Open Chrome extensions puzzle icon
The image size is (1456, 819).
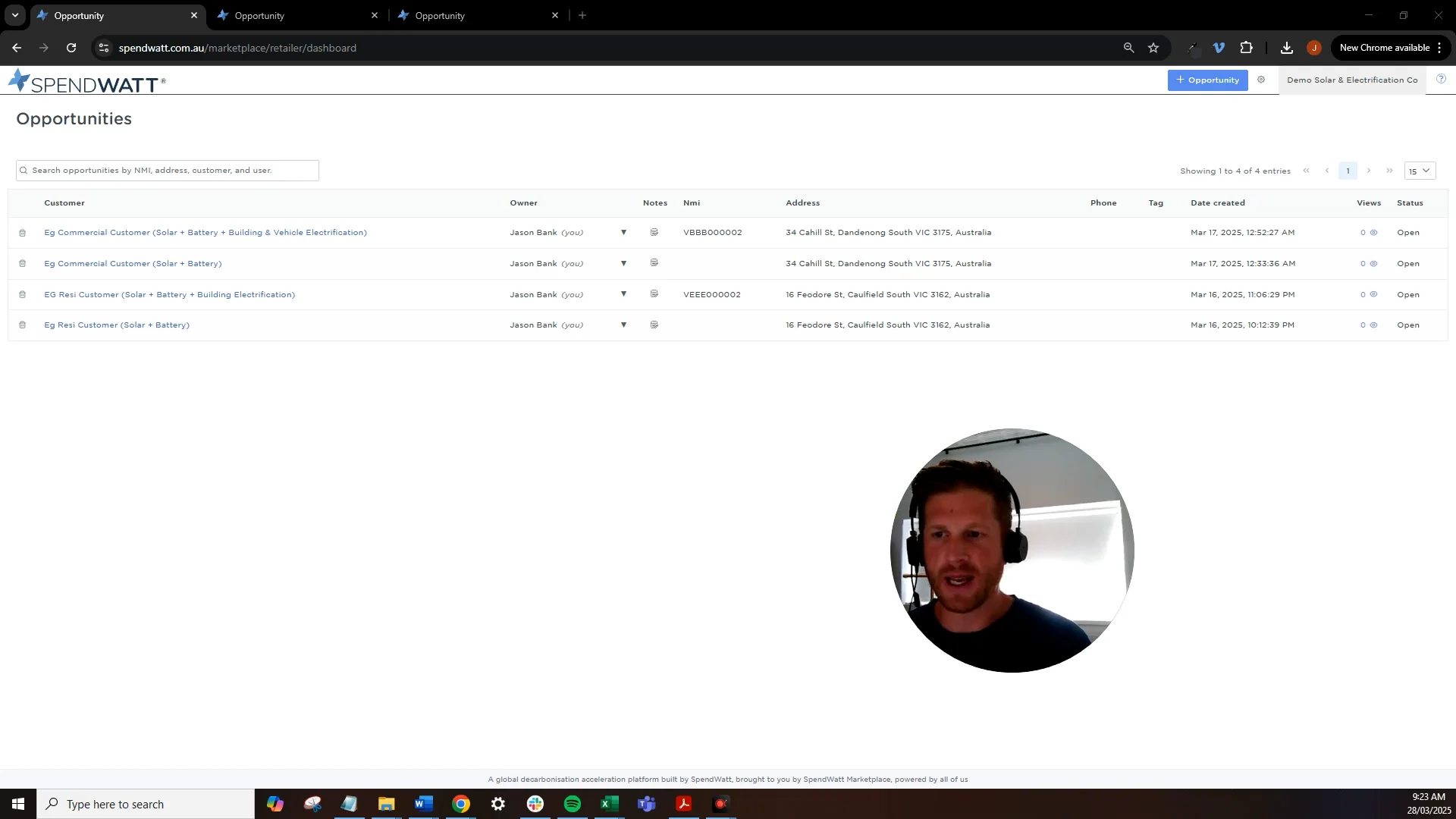pos(1246,48)
